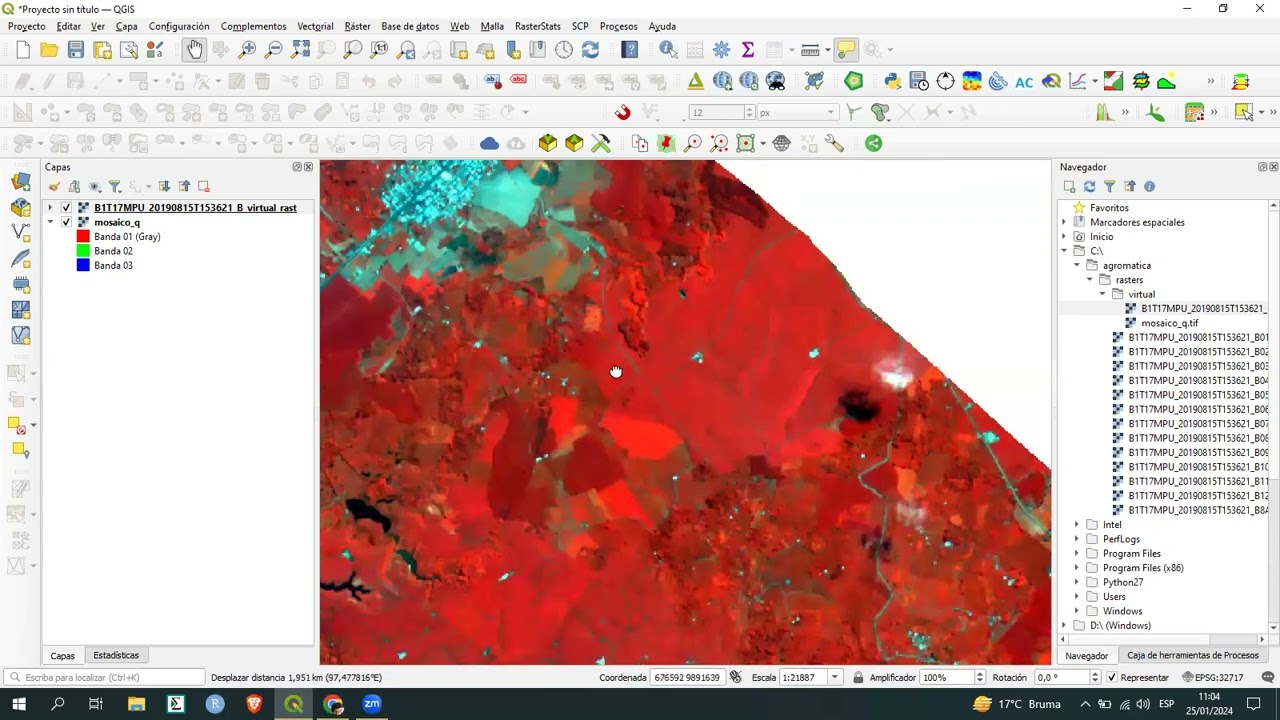Filter legend icon in Capas panel

click(x=115, y=186)
